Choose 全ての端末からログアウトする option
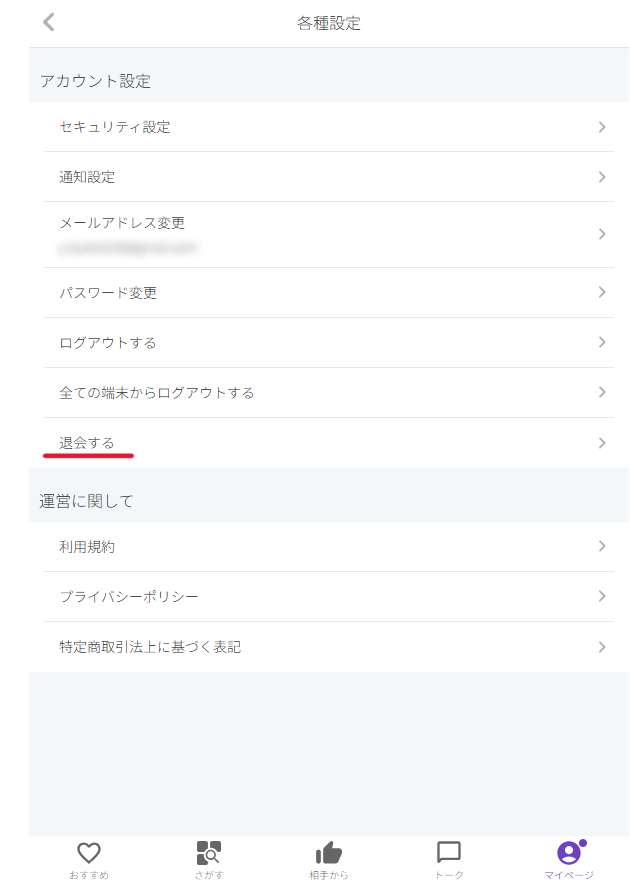 (x=329, y=393)
